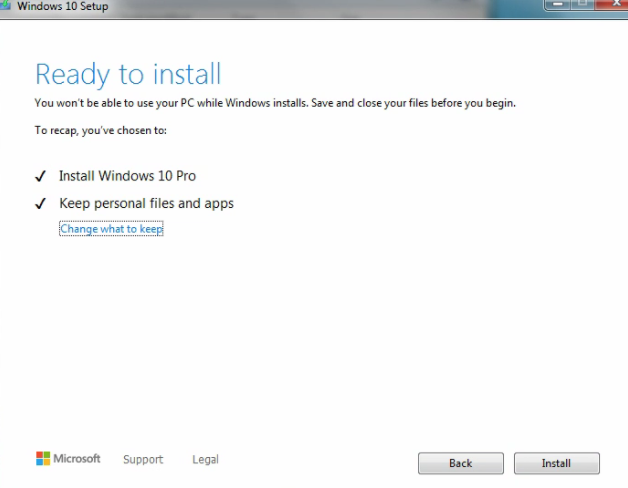Image resolution: width=628 pixels, height=488 pixels.
Task: Minimize the Windows 10 Setup window
Action: [x=558, y=4]
